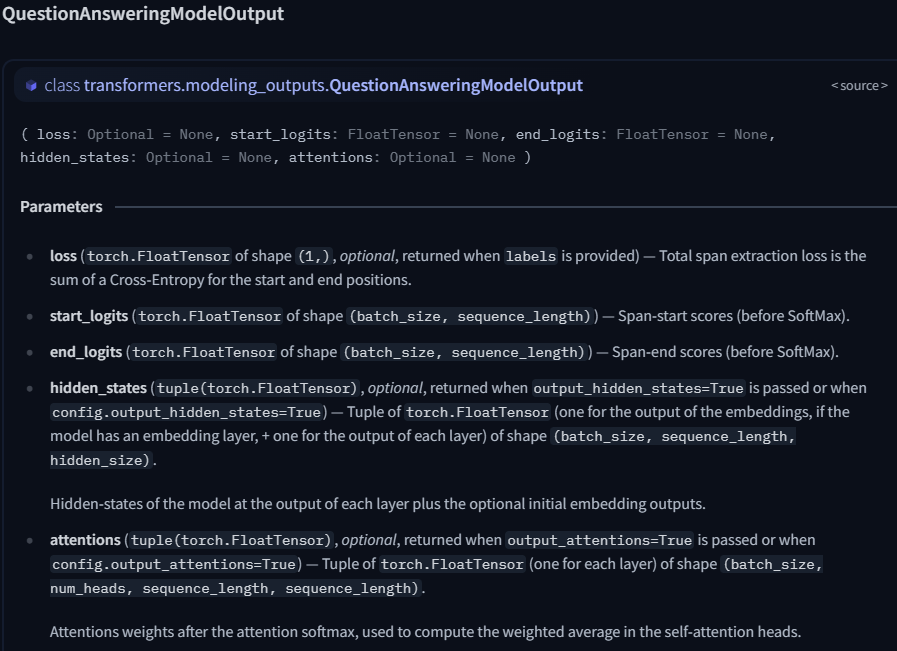Click the labels code snippet in the loss description

tap(531, 256)
